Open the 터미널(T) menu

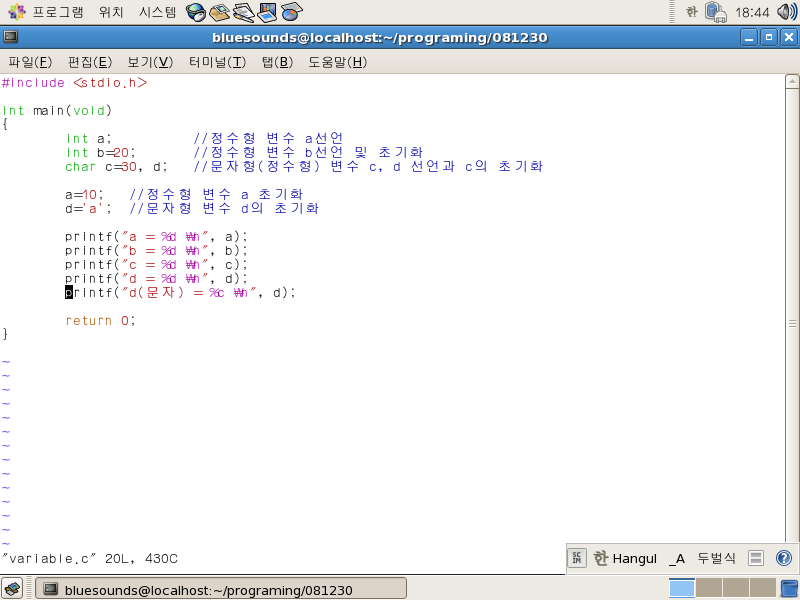point(217,62)
